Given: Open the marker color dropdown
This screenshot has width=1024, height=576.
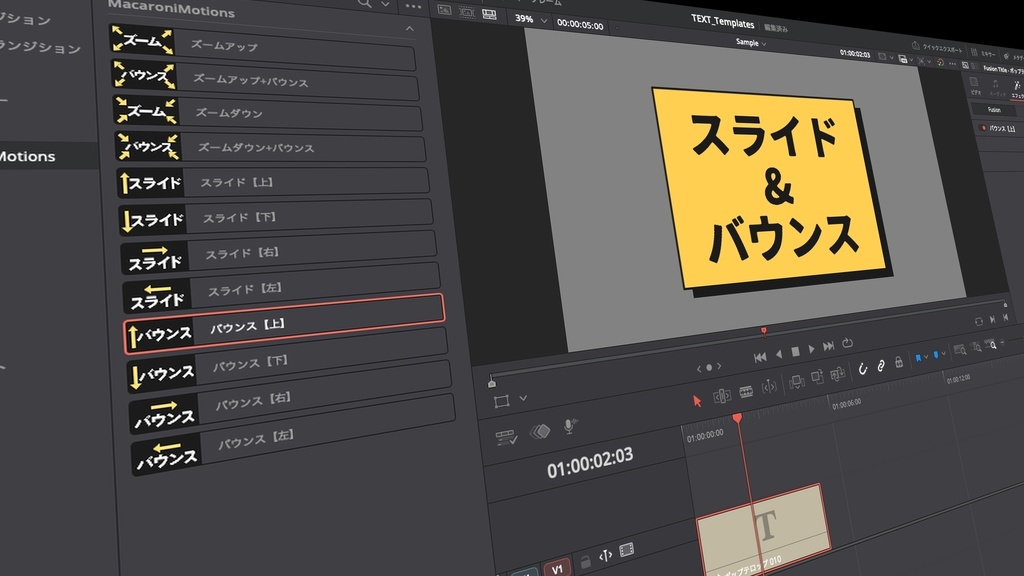Looking at the screenshot, I should pyautogui.click(x=927, y=356).
